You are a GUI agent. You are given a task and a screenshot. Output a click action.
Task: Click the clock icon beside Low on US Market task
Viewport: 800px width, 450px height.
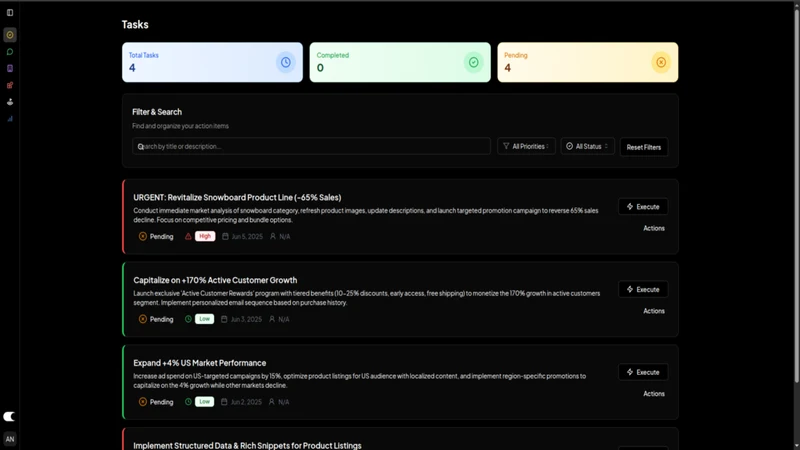coord(188,402)
